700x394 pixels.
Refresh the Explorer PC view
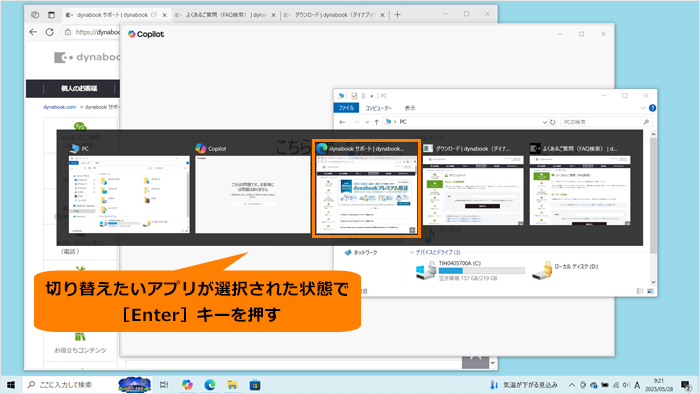click(553, 122)
